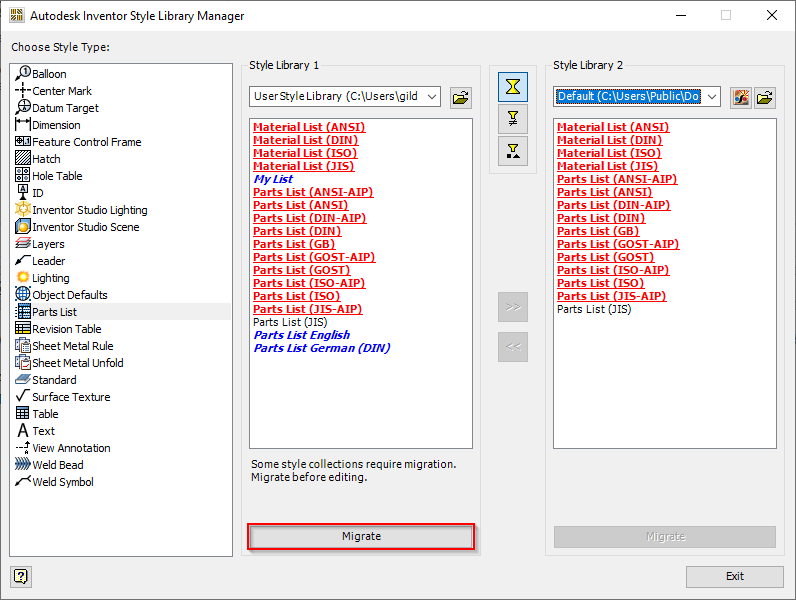Select 'Parts List (ANSI-AIP)' in Library 1
Viewport: 796px width, 600px height.
coord(313,192)
